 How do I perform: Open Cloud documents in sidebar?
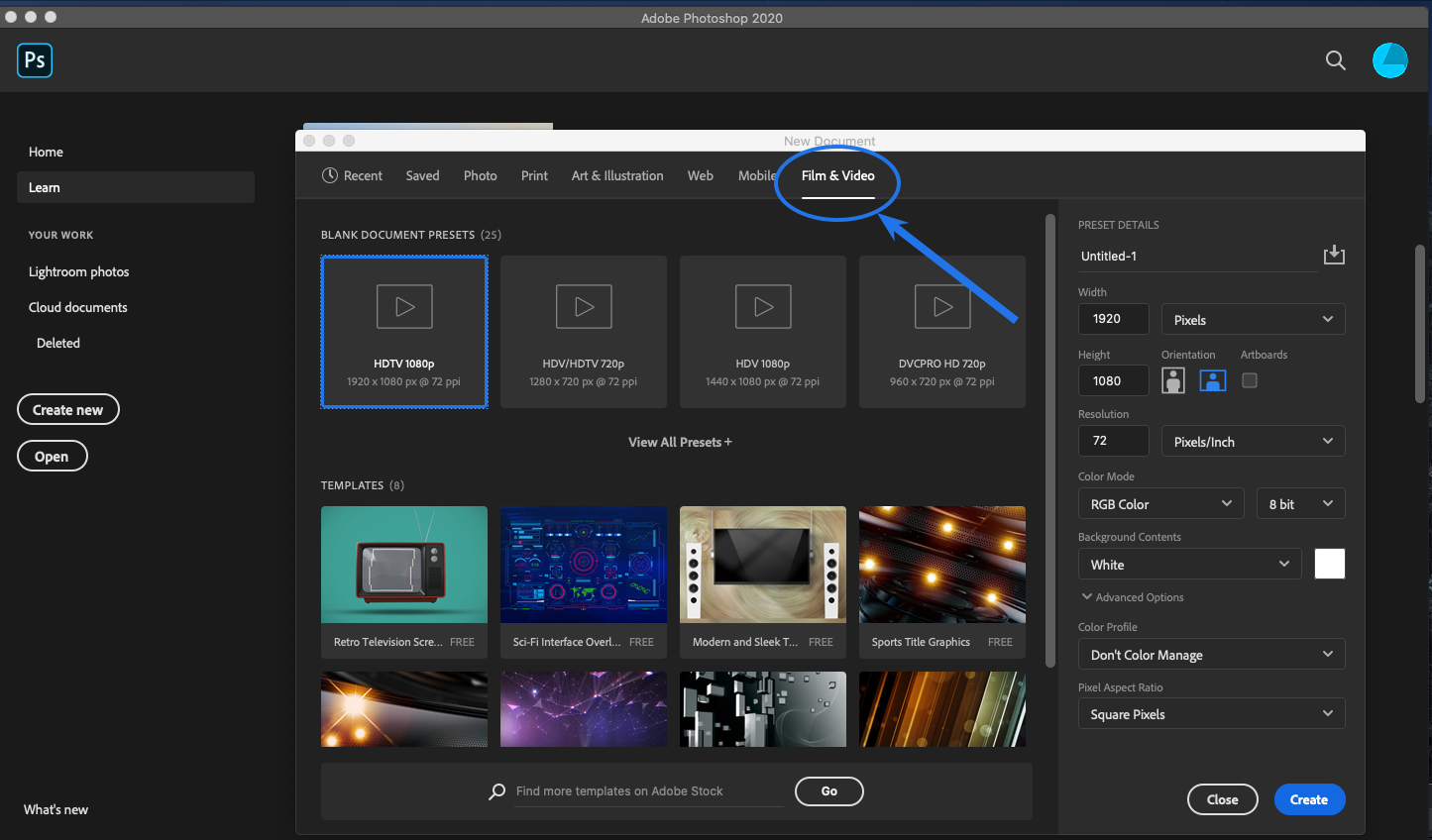78,307
